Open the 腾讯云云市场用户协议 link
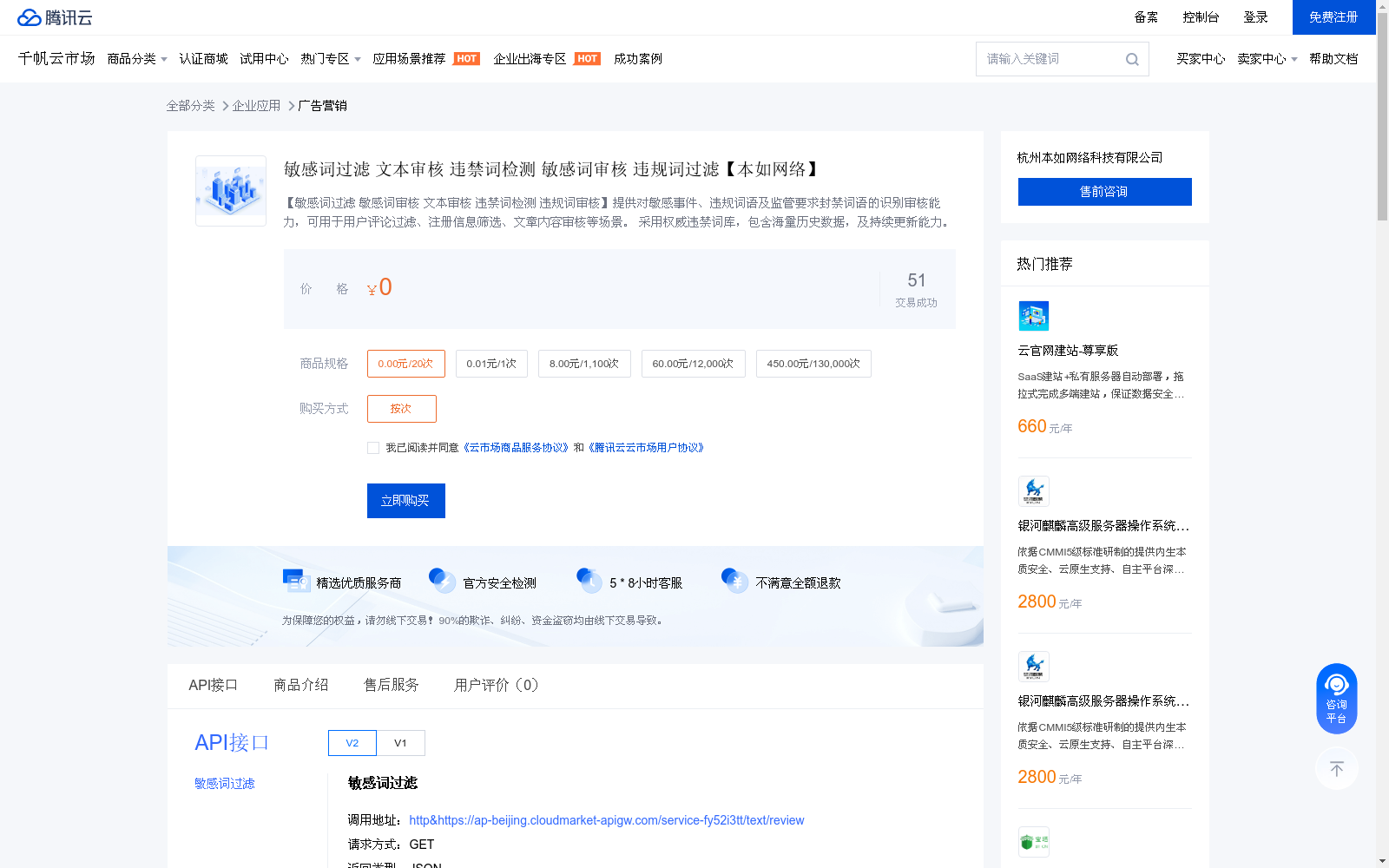This screenshot has height=868, width=1389. click(x=647, y=448)
